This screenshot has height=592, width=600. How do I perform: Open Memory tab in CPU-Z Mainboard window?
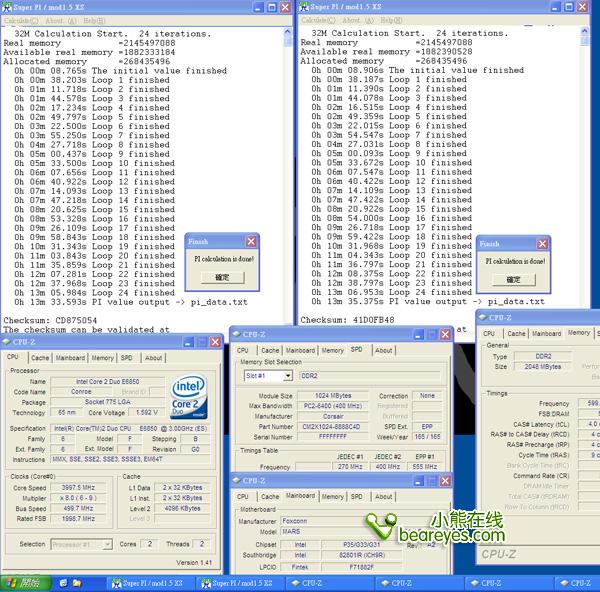(x=333, y=496)
